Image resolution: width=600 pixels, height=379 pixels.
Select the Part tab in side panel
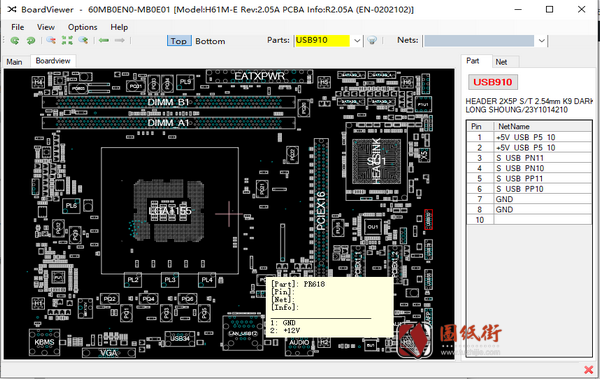[473, 61]
